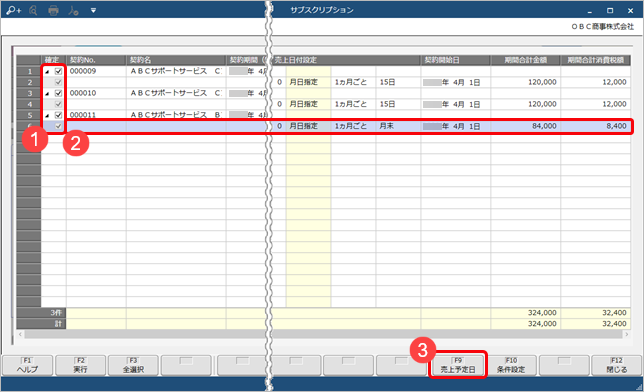Select all using F3 全選択 button
644x392 pixels.
(133, 365)
